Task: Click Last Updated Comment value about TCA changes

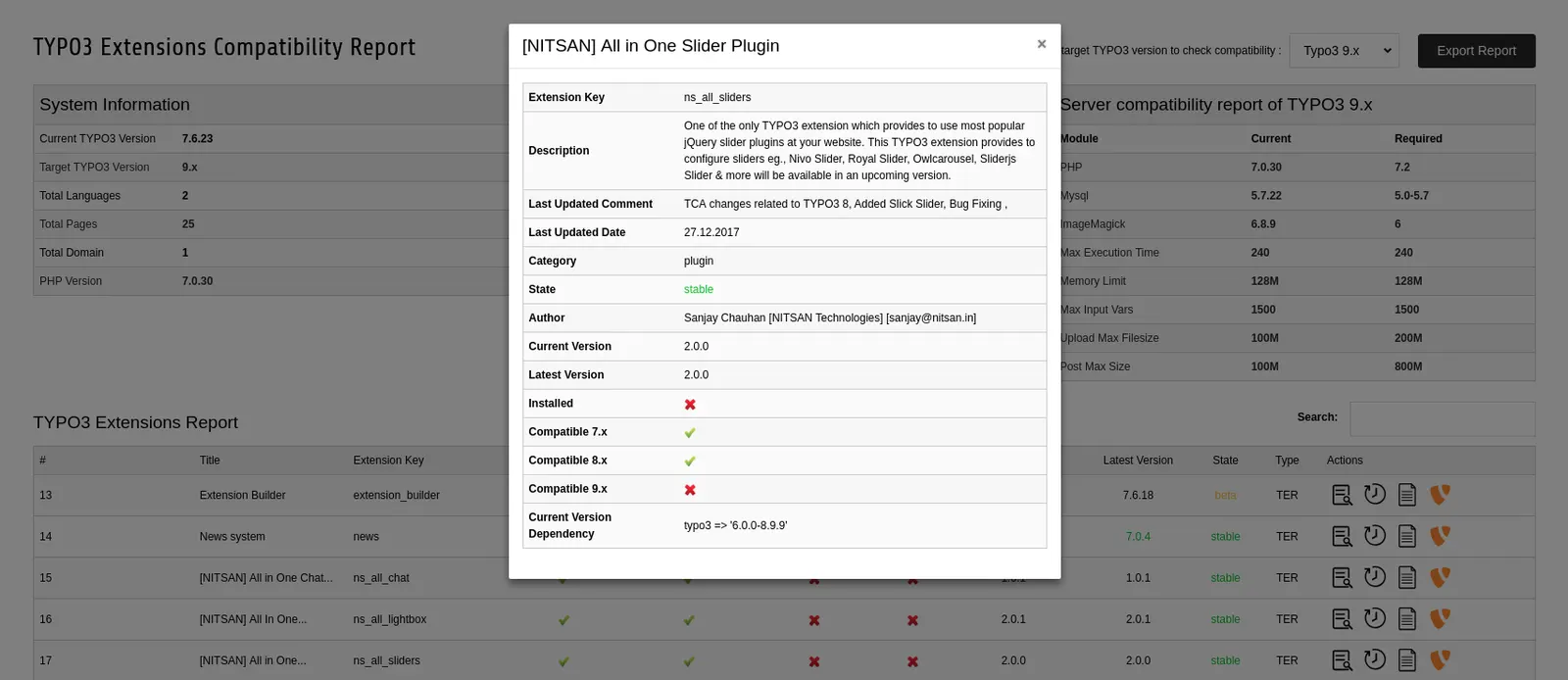Action: (845, 204)
